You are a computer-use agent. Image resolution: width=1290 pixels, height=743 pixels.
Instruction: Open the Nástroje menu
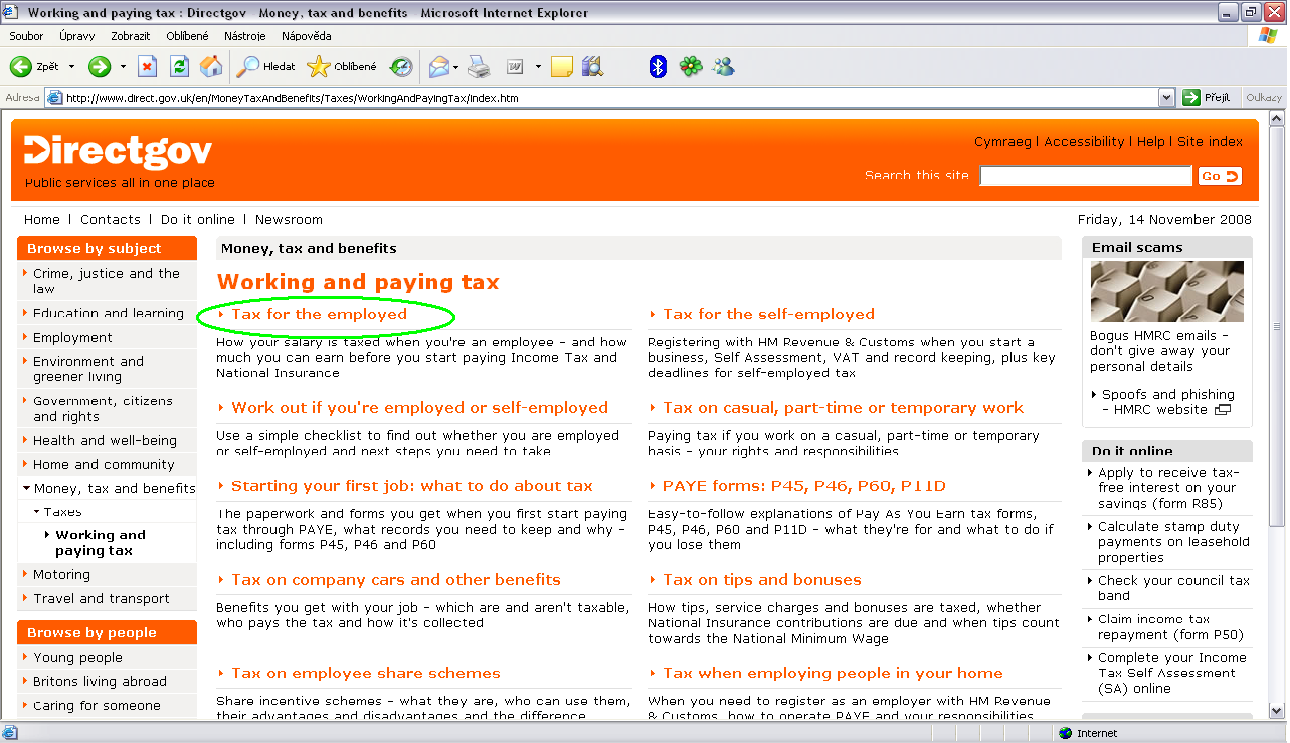pos(245,36)
